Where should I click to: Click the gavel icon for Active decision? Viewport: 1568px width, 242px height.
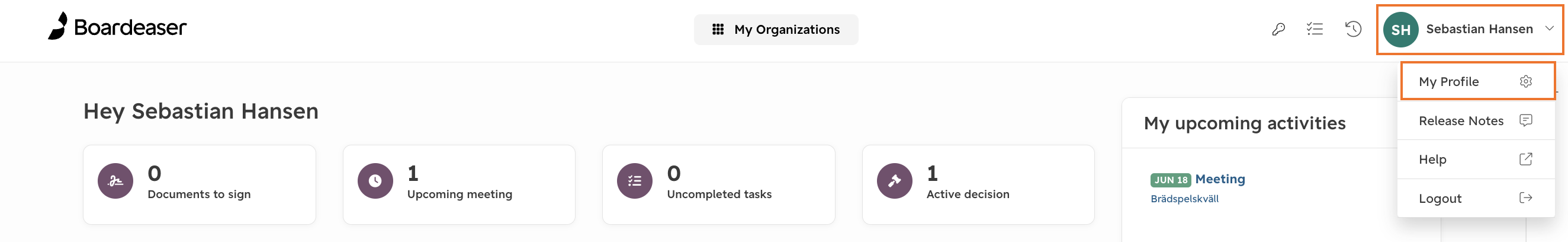click(x=894, y=181)
